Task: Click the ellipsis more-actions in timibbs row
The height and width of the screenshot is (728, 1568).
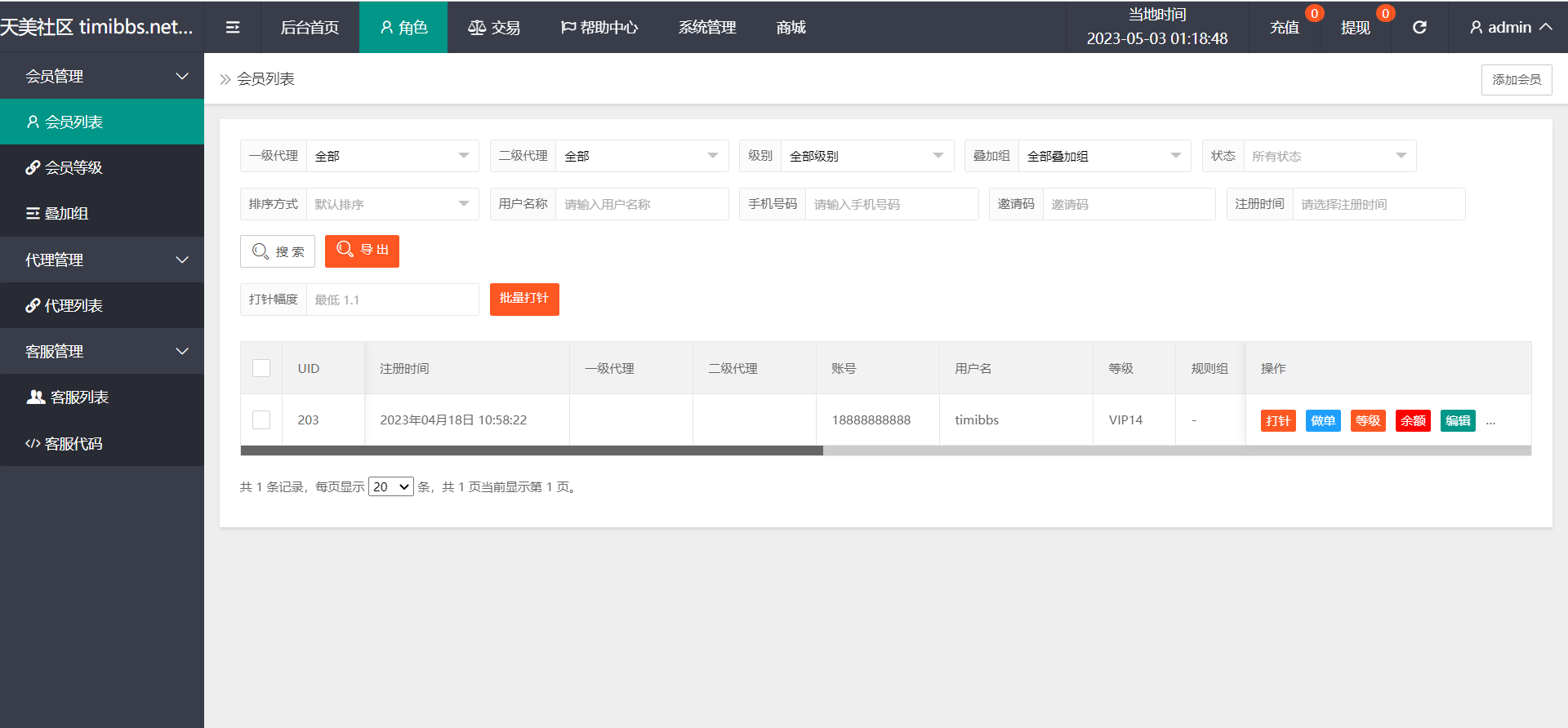Action: point(1490,422)
